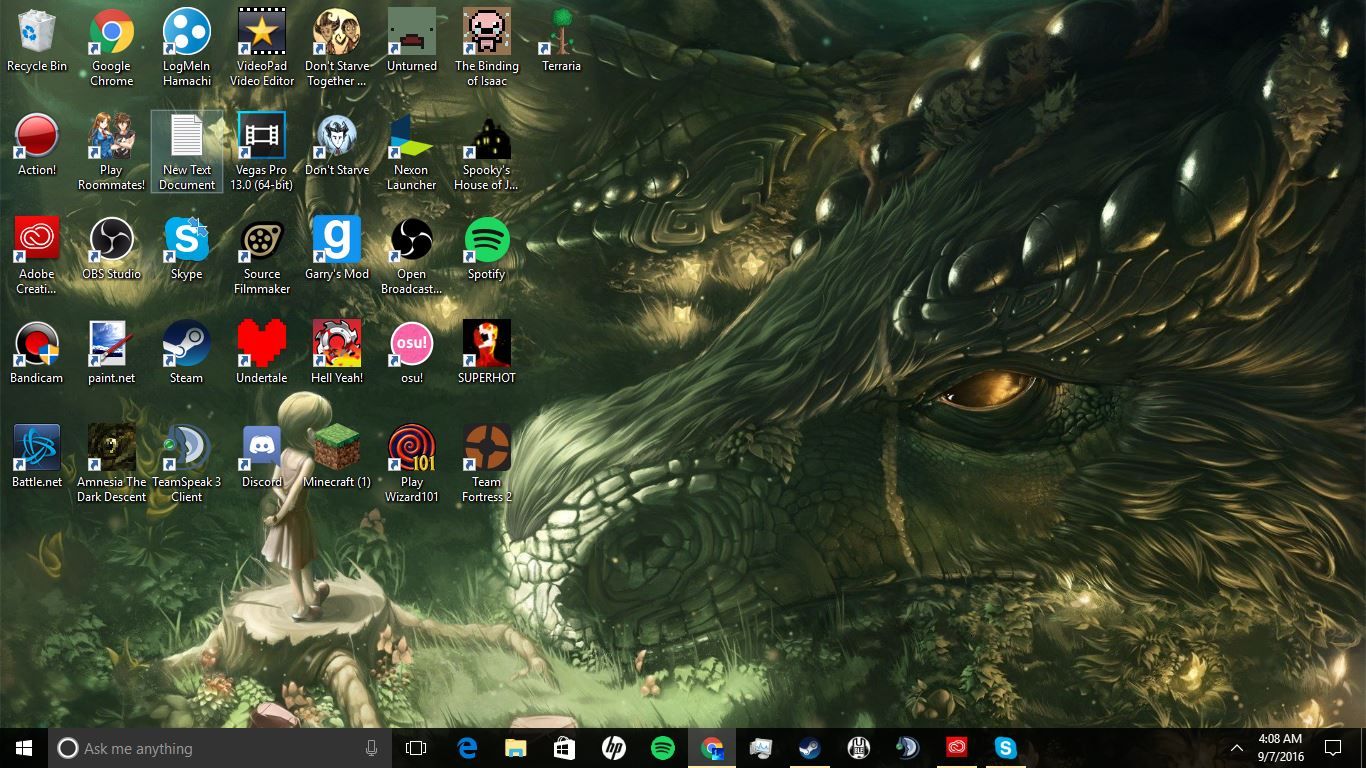Open the Action Center notifications

pos(1332,748)
